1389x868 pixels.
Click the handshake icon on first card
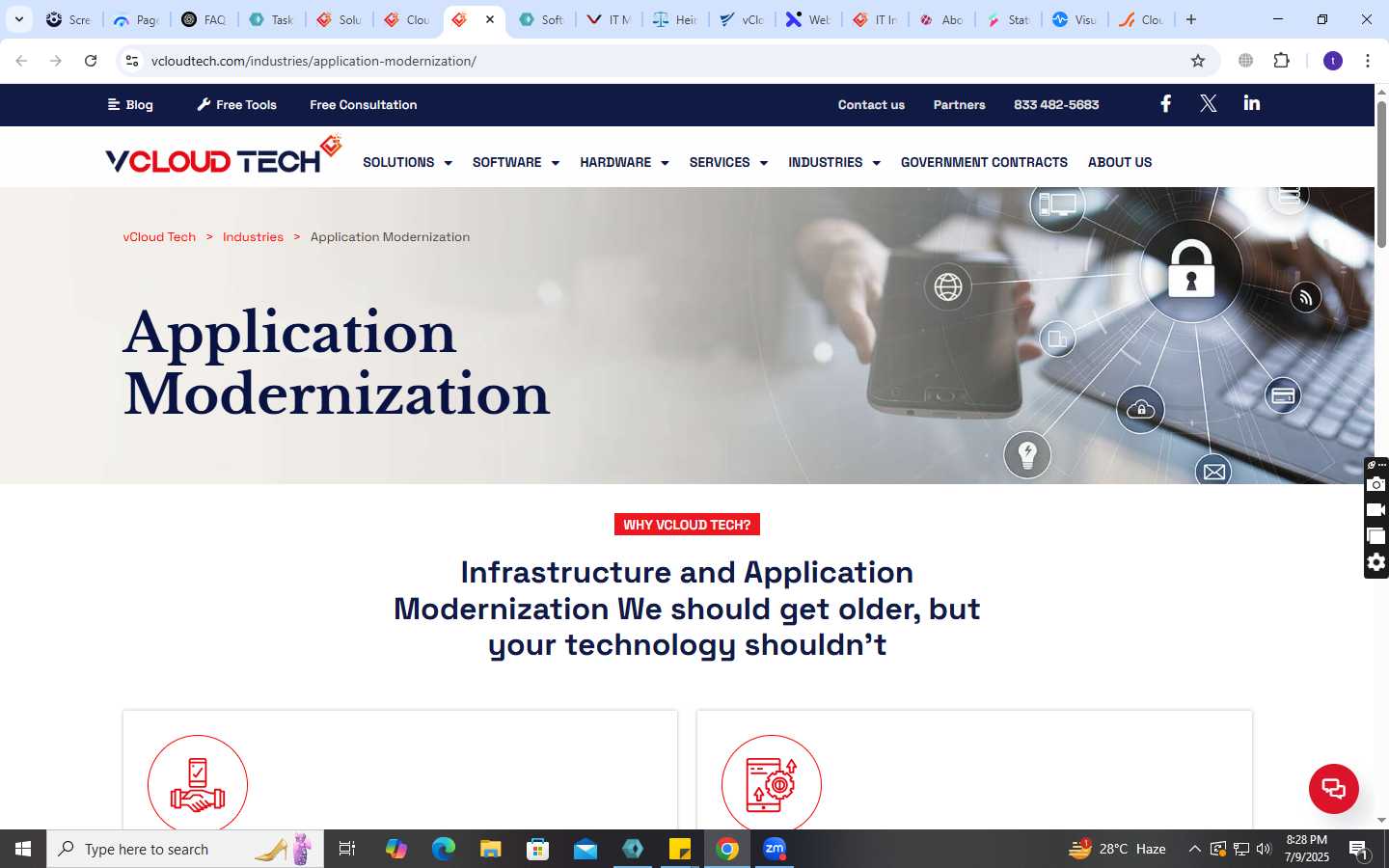198,783
